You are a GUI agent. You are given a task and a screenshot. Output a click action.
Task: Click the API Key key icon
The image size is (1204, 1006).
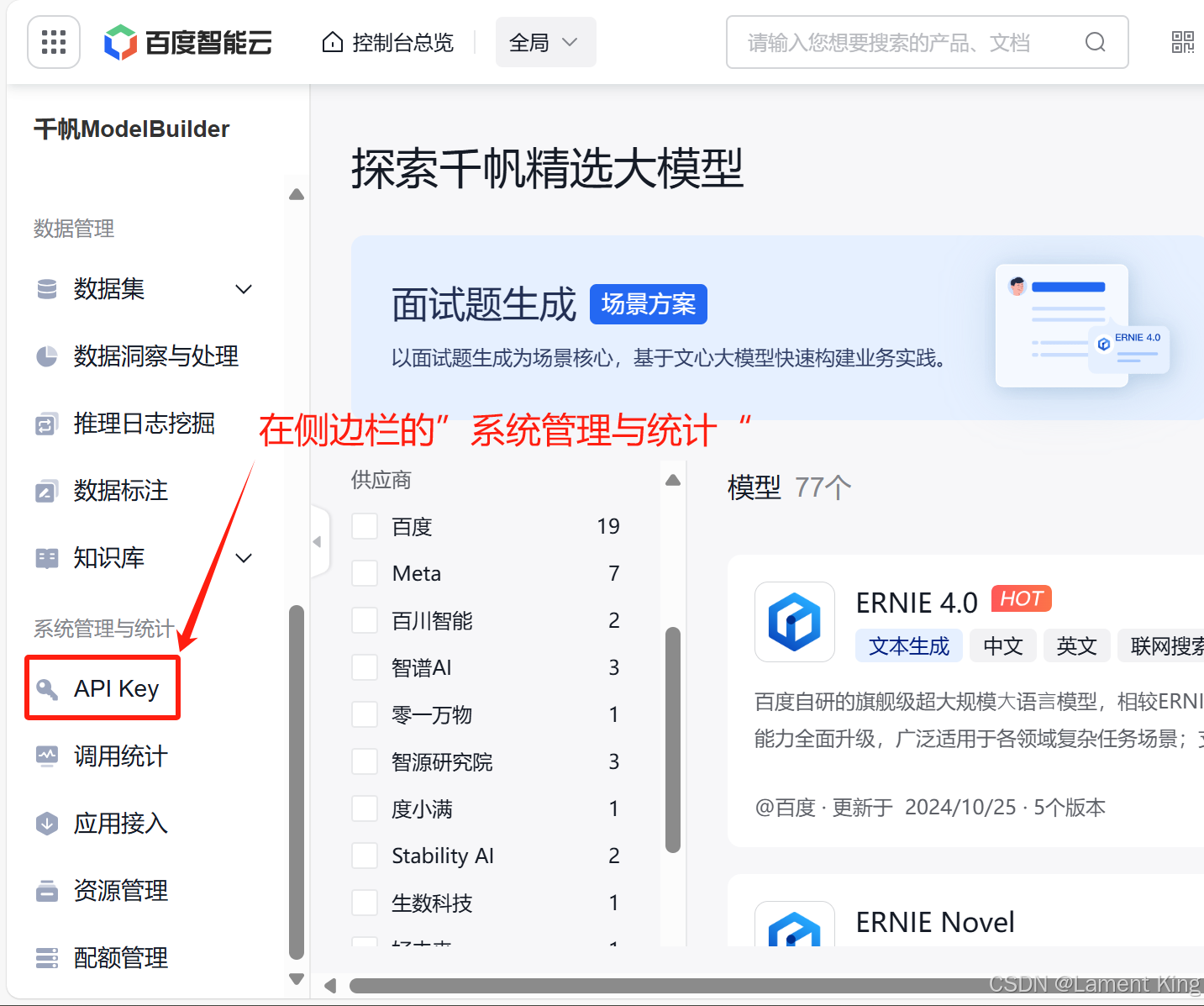coord(47,689)
